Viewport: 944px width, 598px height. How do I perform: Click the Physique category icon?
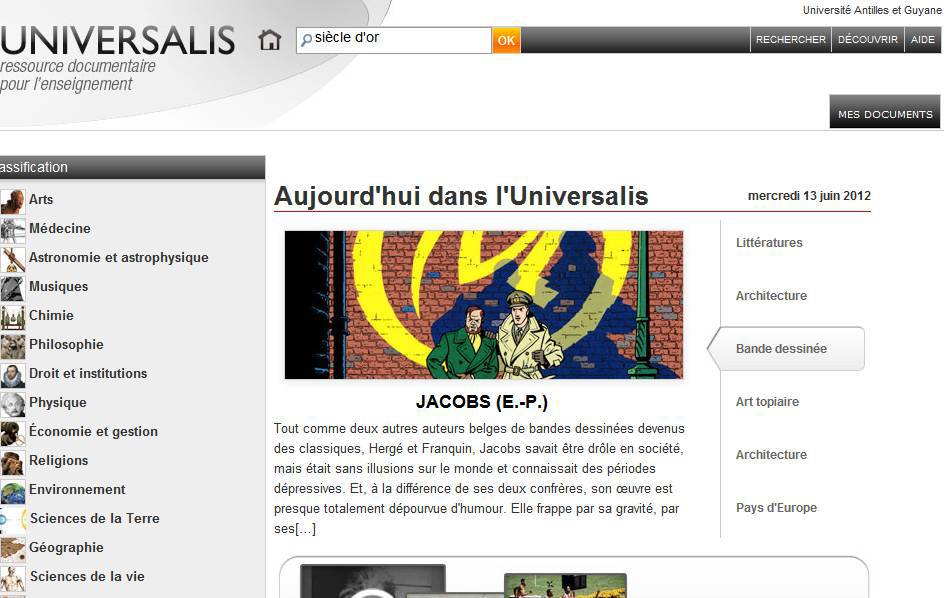click(x=12, y=404)
